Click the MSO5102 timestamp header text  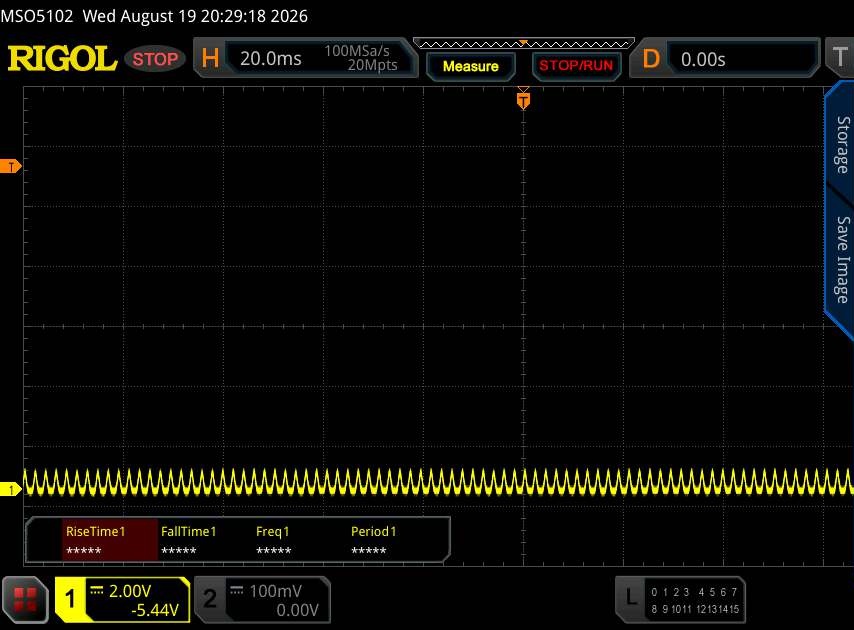(x=154, y=16)
